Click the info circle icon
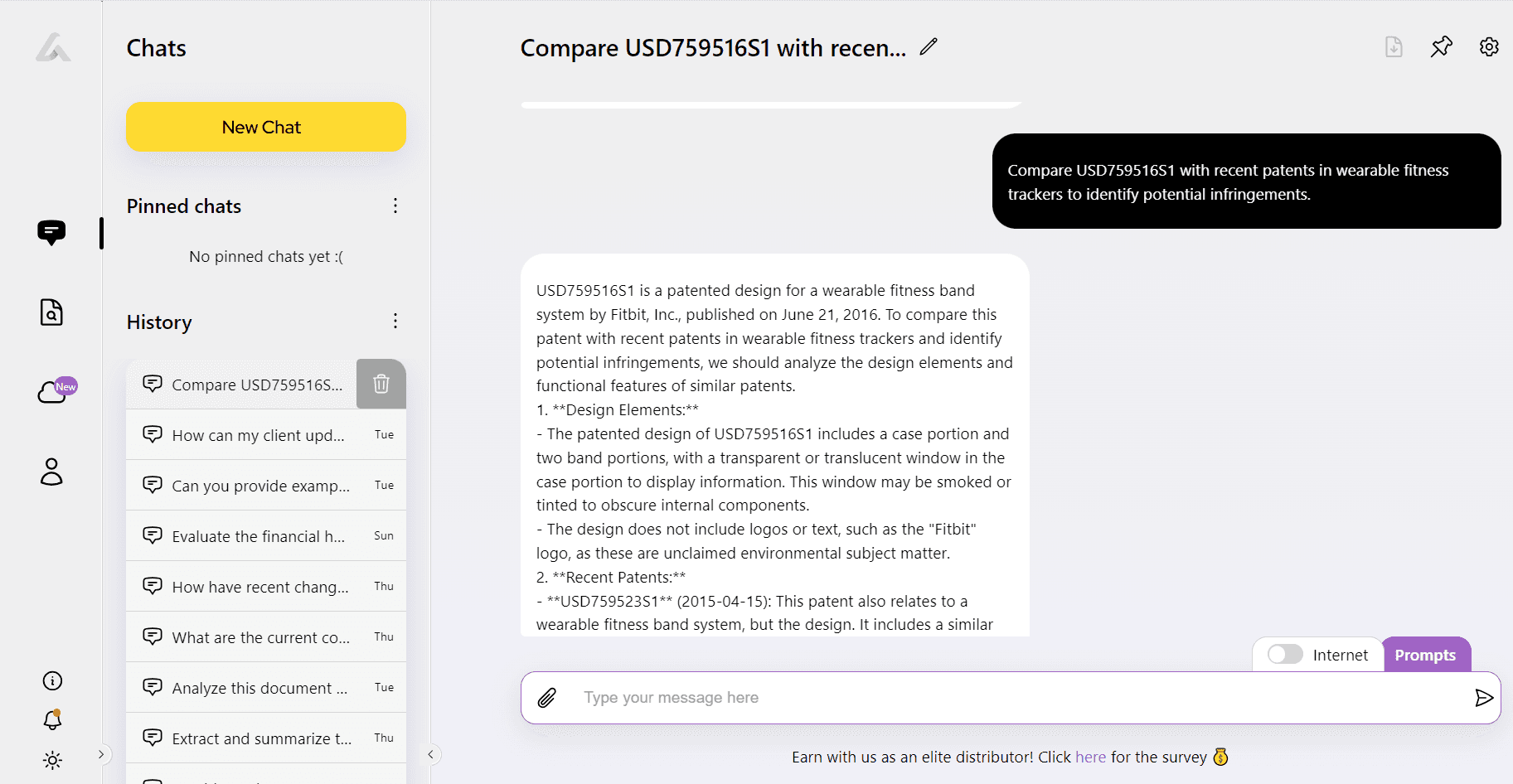This screenshot has width=1513, height=784. [52, 681]
